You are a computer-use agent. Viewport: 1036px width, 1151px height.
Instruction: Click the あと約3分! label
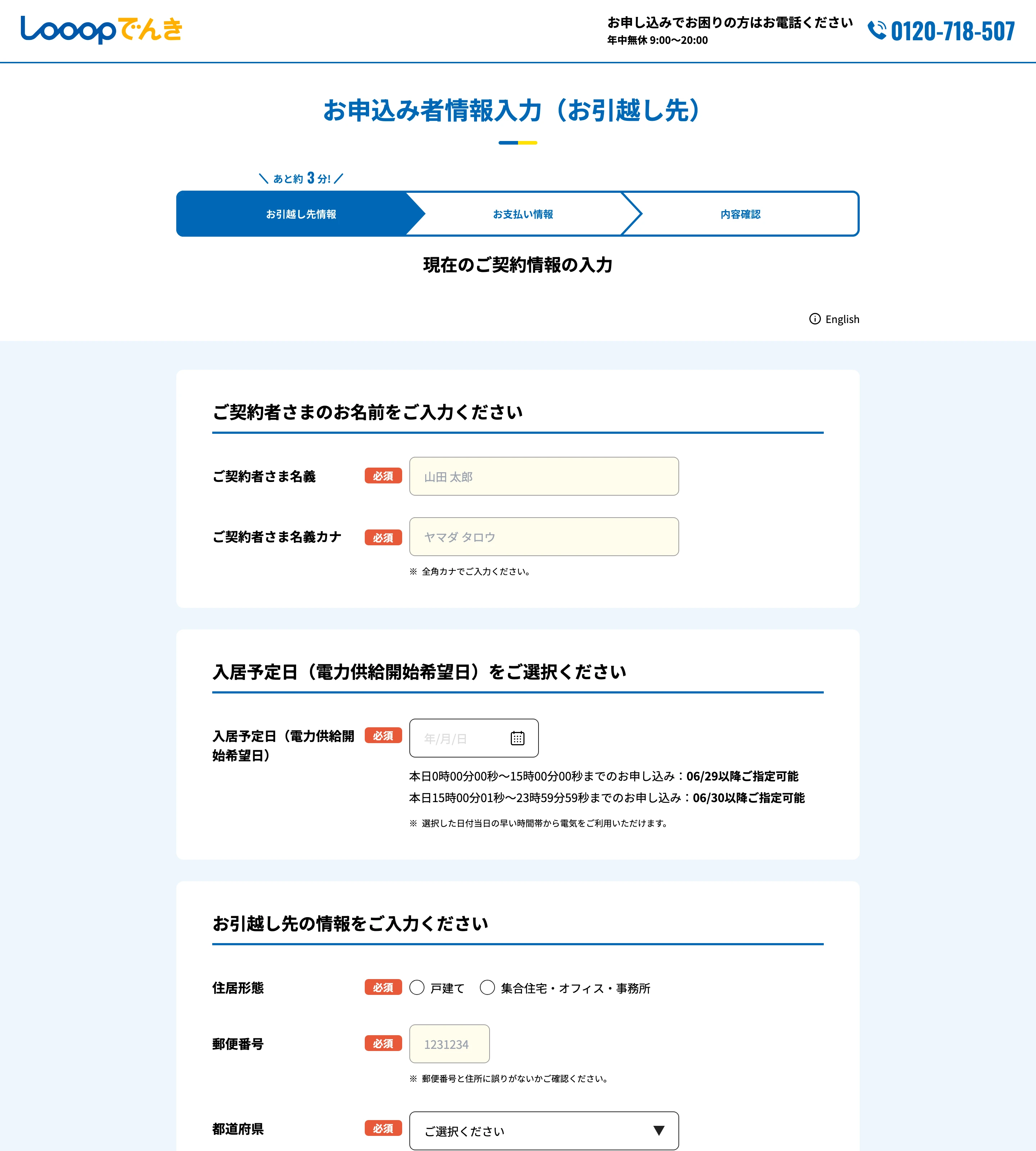point(301,178)
